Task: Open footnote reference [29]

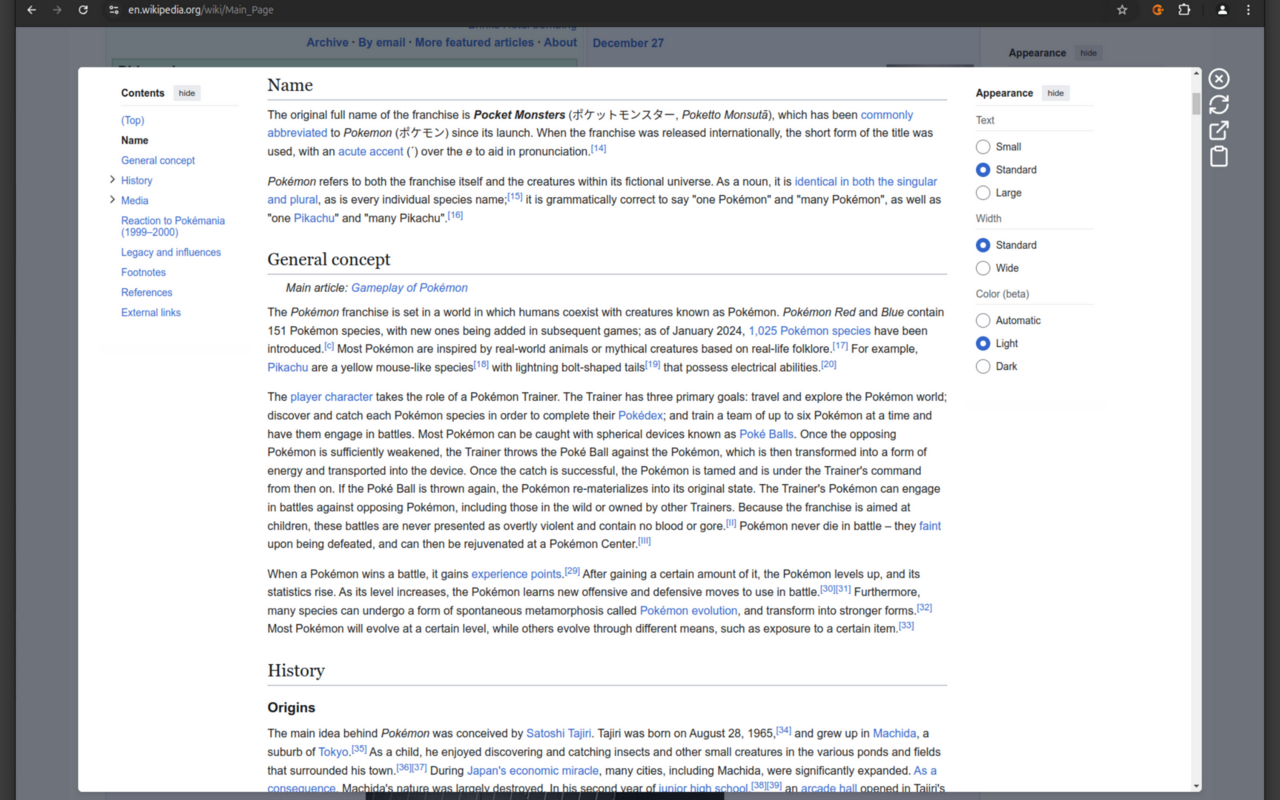Action: pos(572,572)
